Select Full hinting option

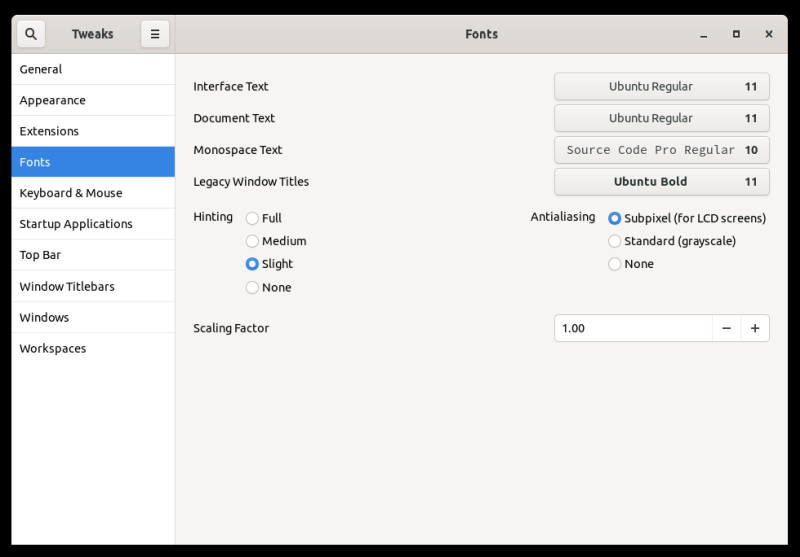tap(252, 218)
